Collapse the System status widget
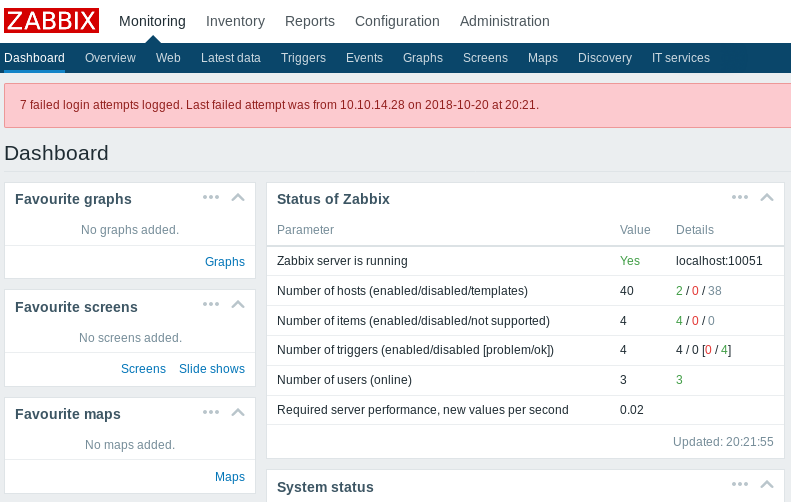791x502 pixels. click(767, 484)
